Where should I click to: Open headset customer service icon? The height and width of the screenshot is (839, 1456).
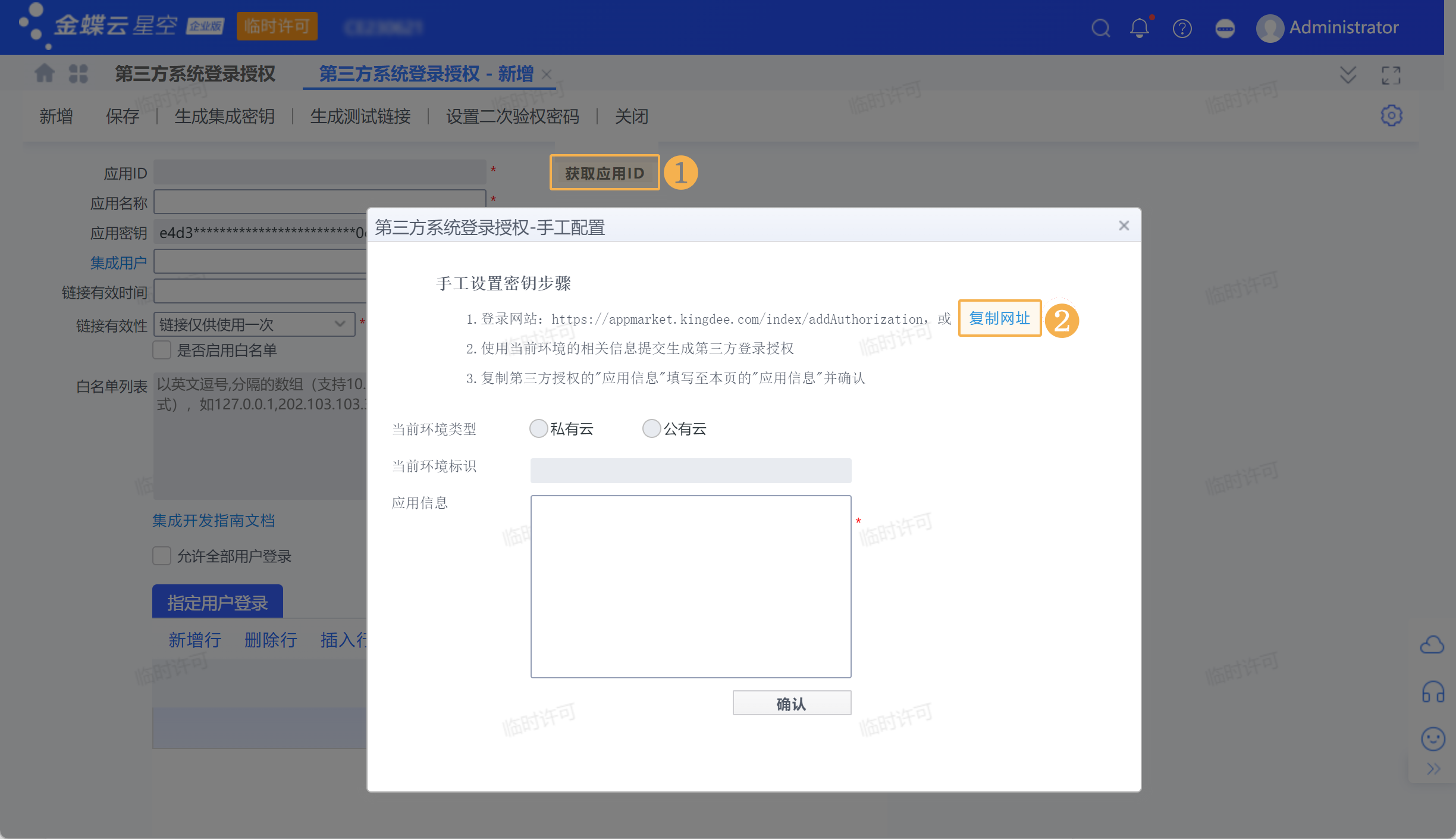point(1432,692)
